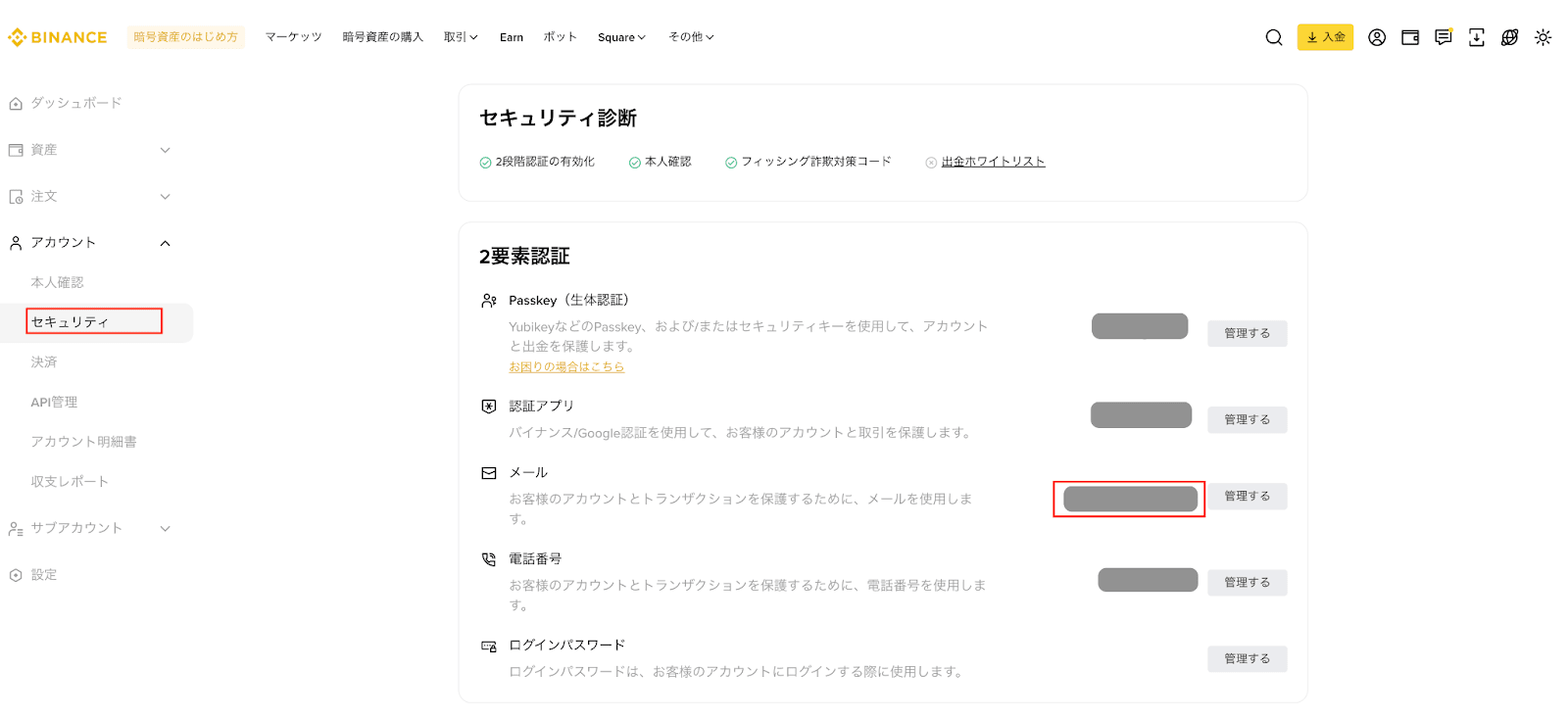Viewport: 1568px width, 719px height.
Task: Select 決済 in the sidebar
Action: tap(44, 362)
